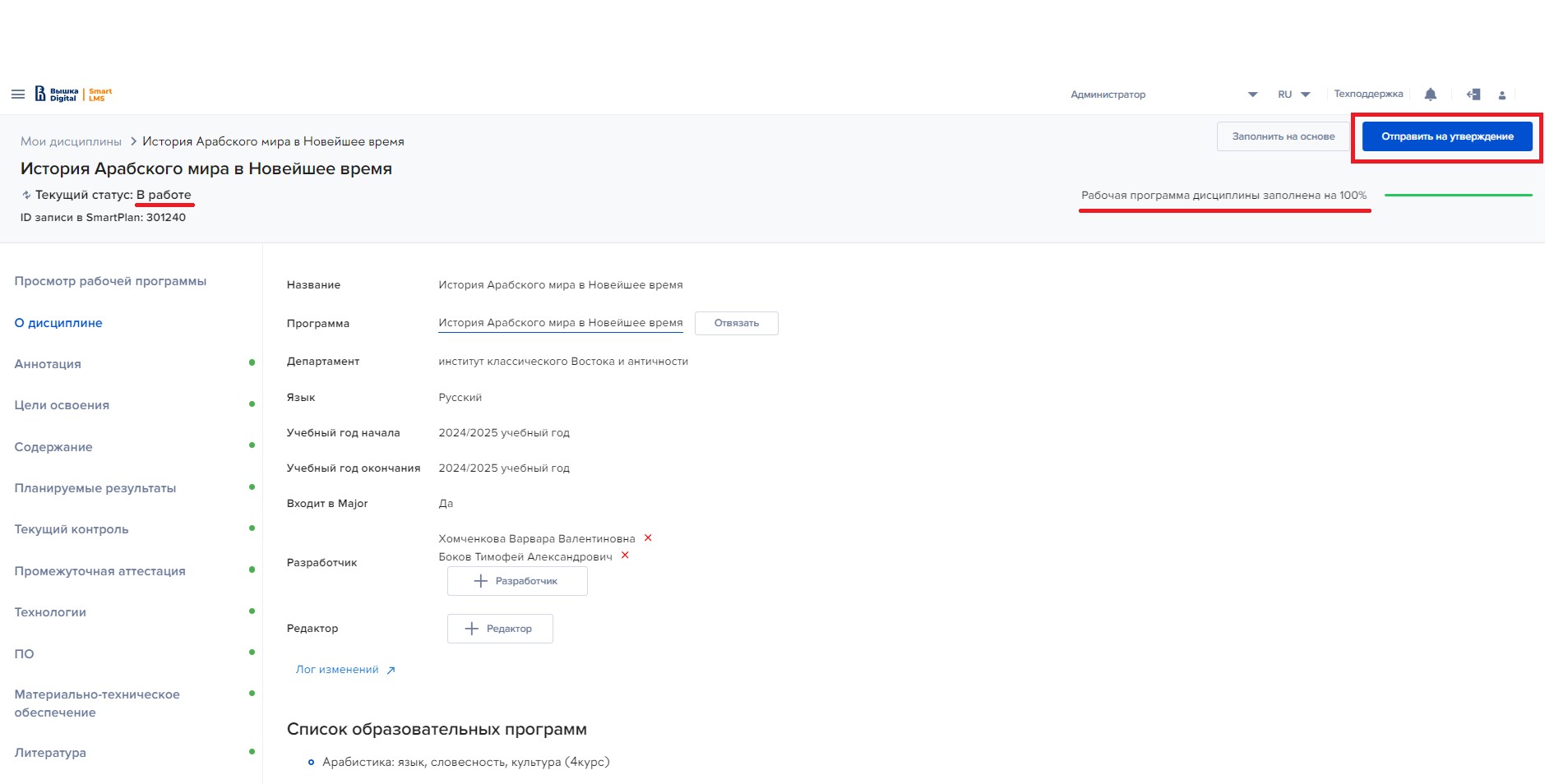This screenshot has height=784, width=1554.
Task: Click the logout icon
Action: (x=1473, y=95)
